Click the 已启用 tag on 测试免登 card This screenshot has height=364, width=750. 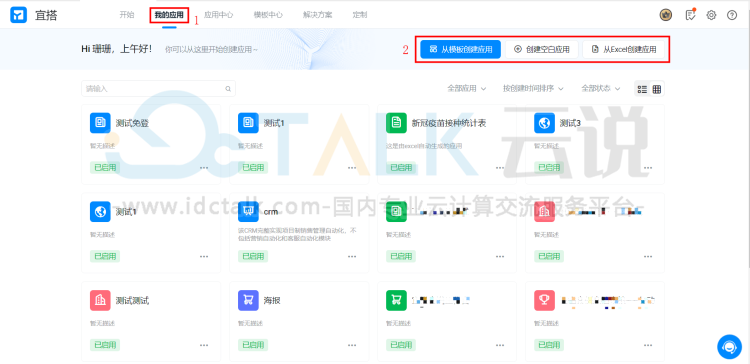(105, 167)
